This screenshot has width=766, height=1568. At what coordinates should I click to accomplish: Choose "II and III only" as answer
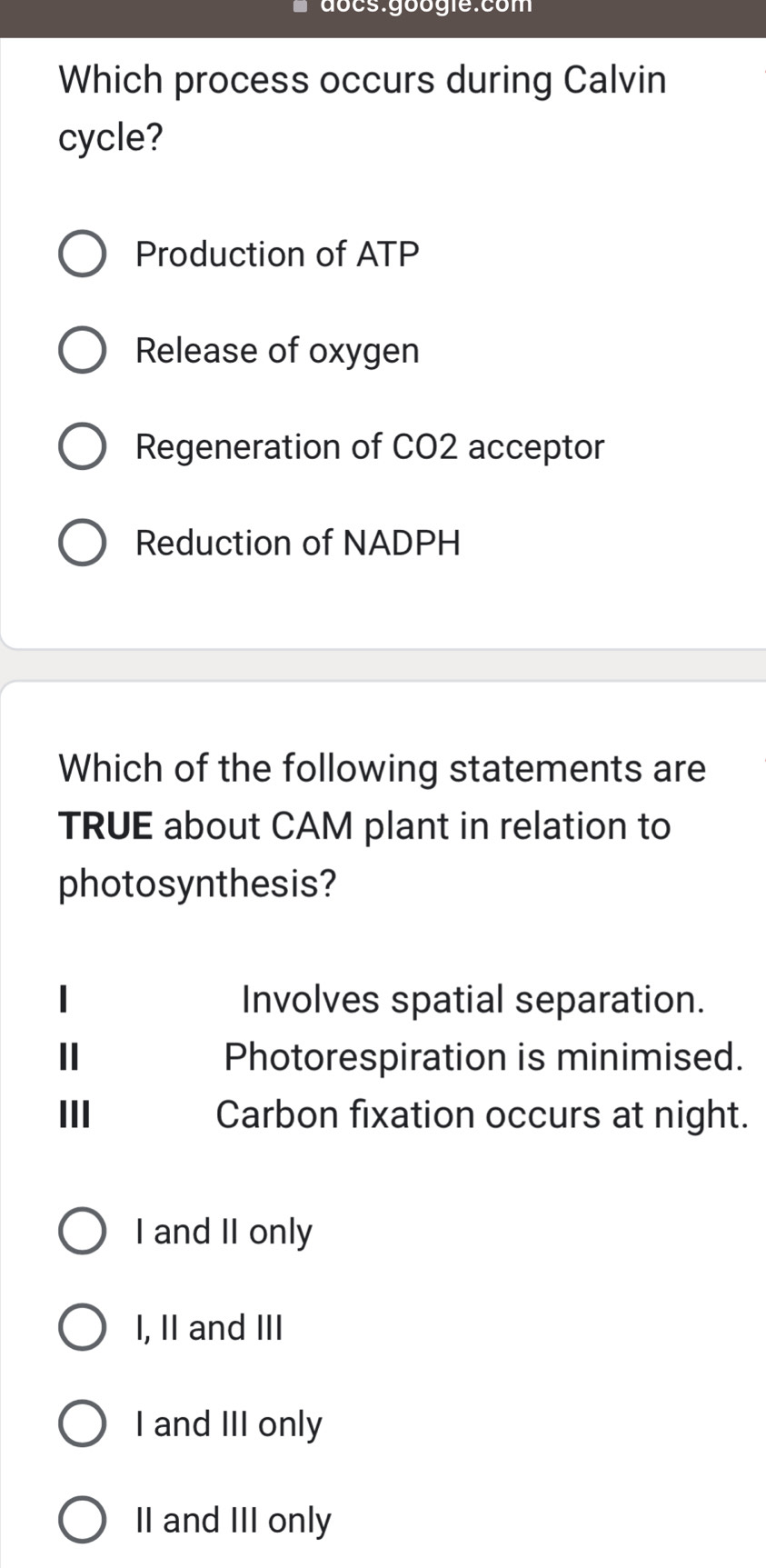83,1520
